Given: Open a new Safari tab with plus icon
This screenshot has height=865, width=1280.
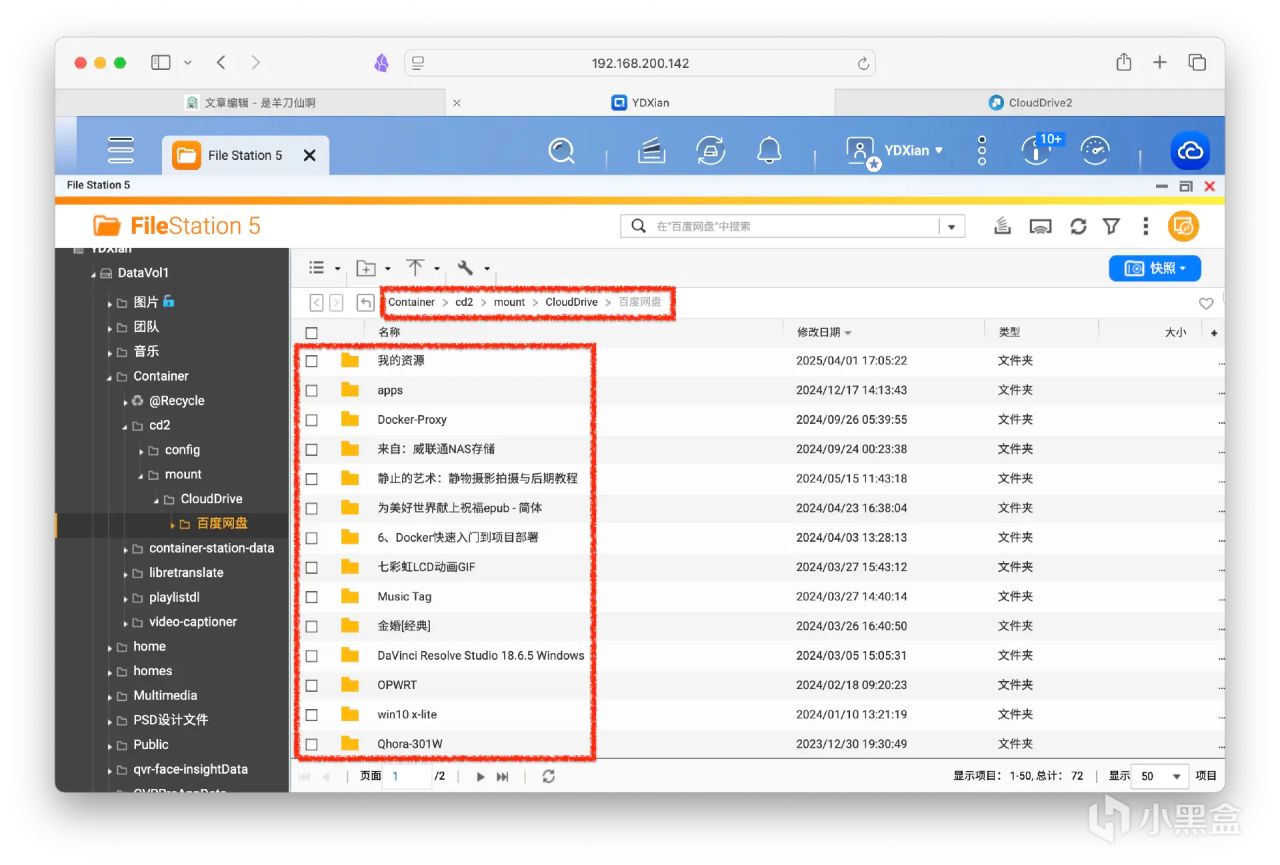Looking at the screenshot, I should (1160, 62).
